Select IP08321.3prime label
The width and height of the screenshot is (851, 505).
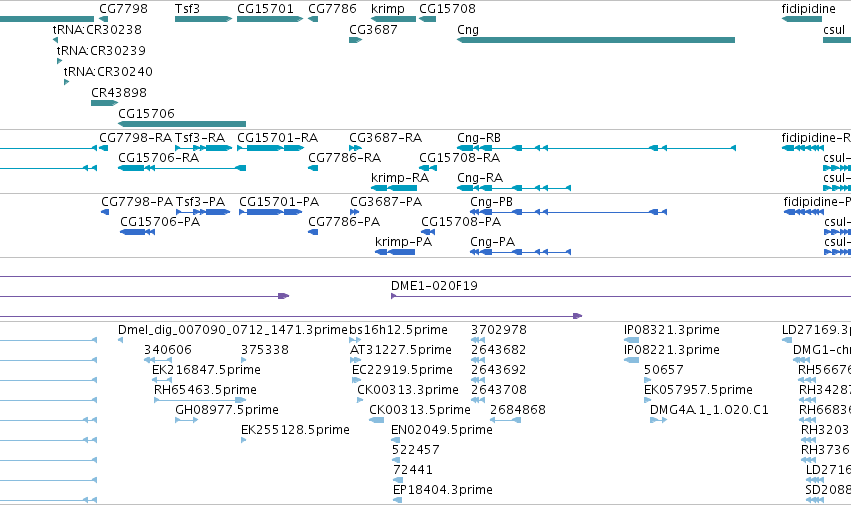(x=672, y=330)
